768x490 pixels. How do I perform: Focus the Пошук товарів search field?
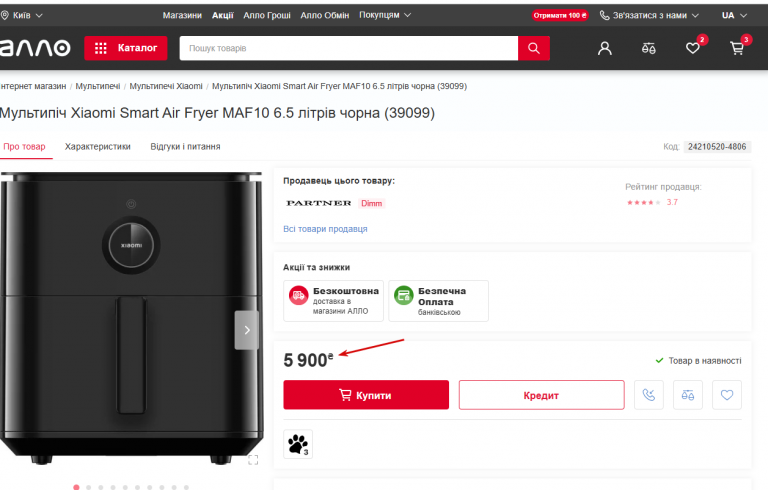tap(349, 48)
